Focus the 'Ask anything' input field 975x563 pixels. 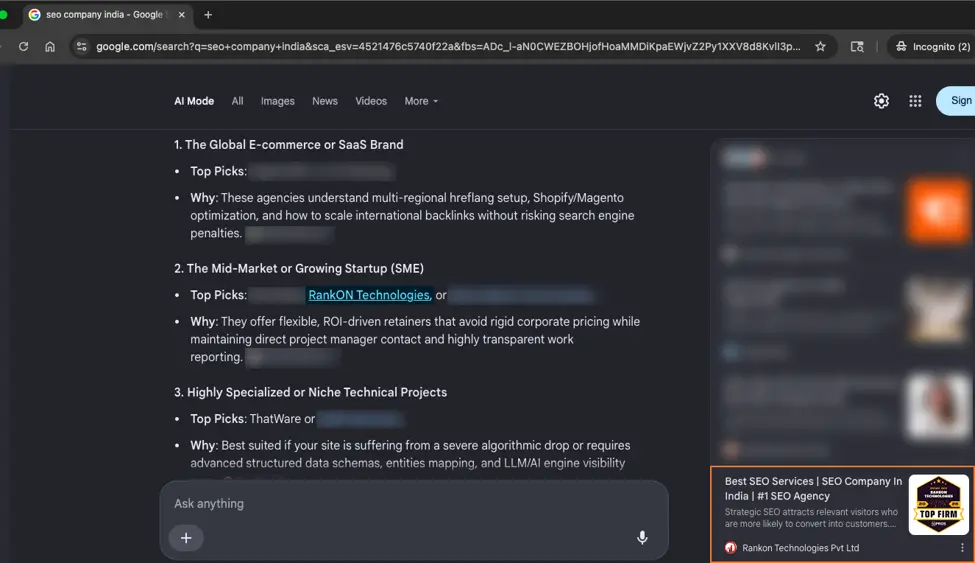point(414,503)
